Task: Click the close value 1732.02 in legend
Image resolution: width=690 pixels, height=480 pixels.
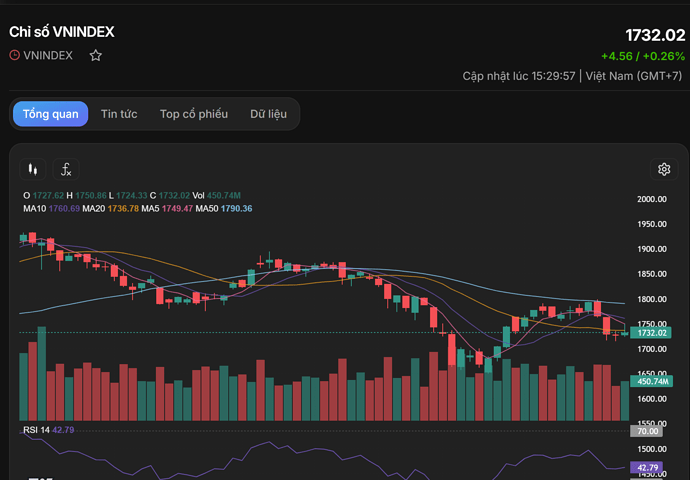Action: click(174, 195)
